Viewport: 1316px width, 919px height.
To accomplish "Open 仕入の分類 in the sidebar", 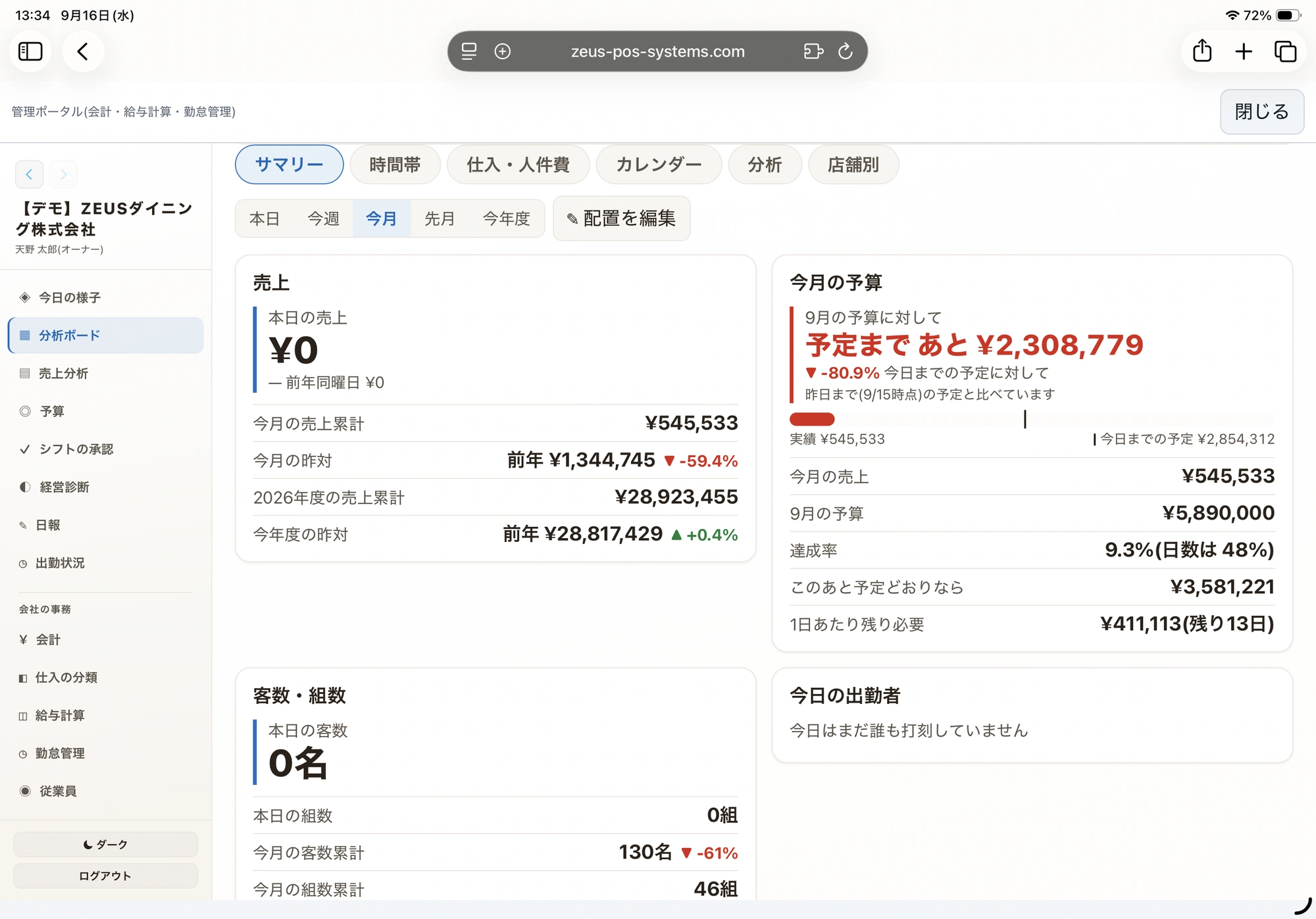I will [105, 678].
